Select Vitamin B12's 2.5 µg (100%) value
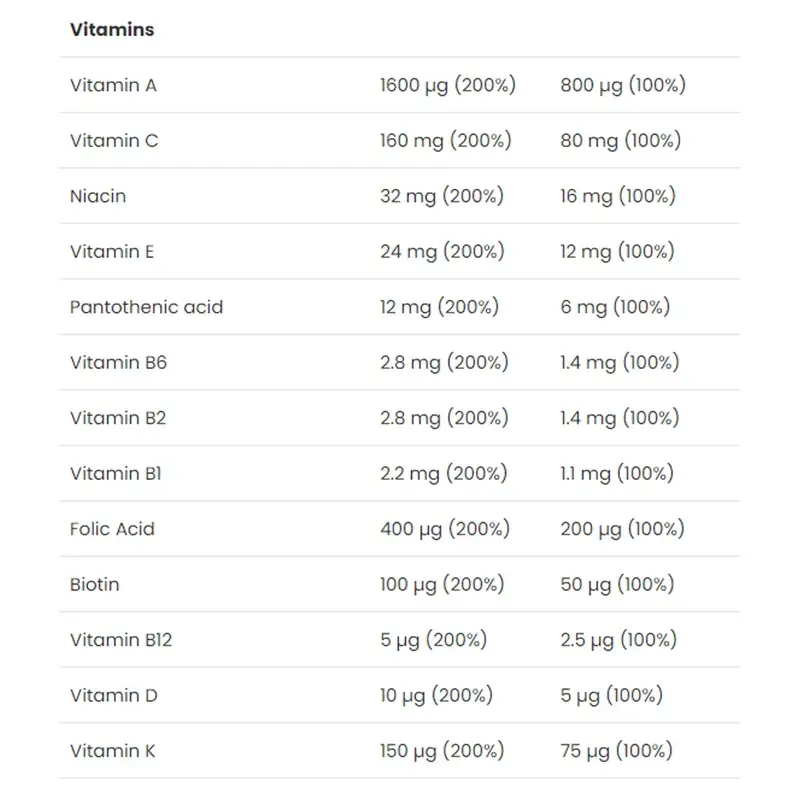Image resolution: width=800 pixels, height=800 pixels. click(x=619, y=640)
